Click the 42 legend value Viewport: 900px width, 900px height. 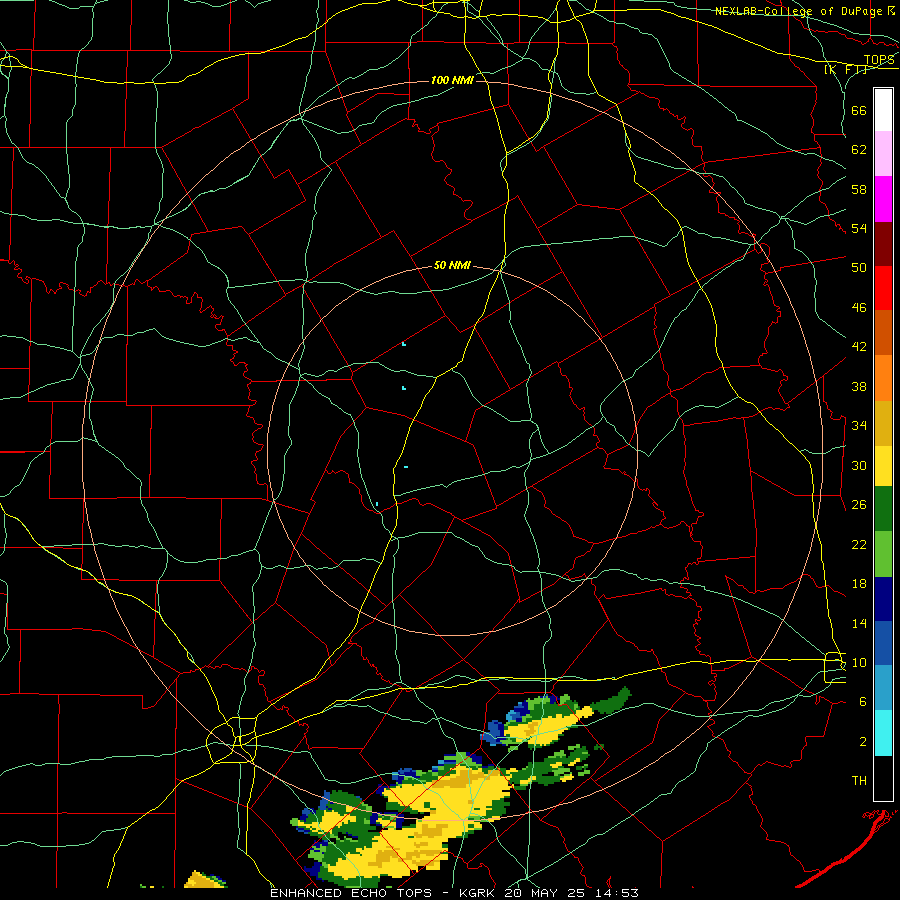(859, 346)
